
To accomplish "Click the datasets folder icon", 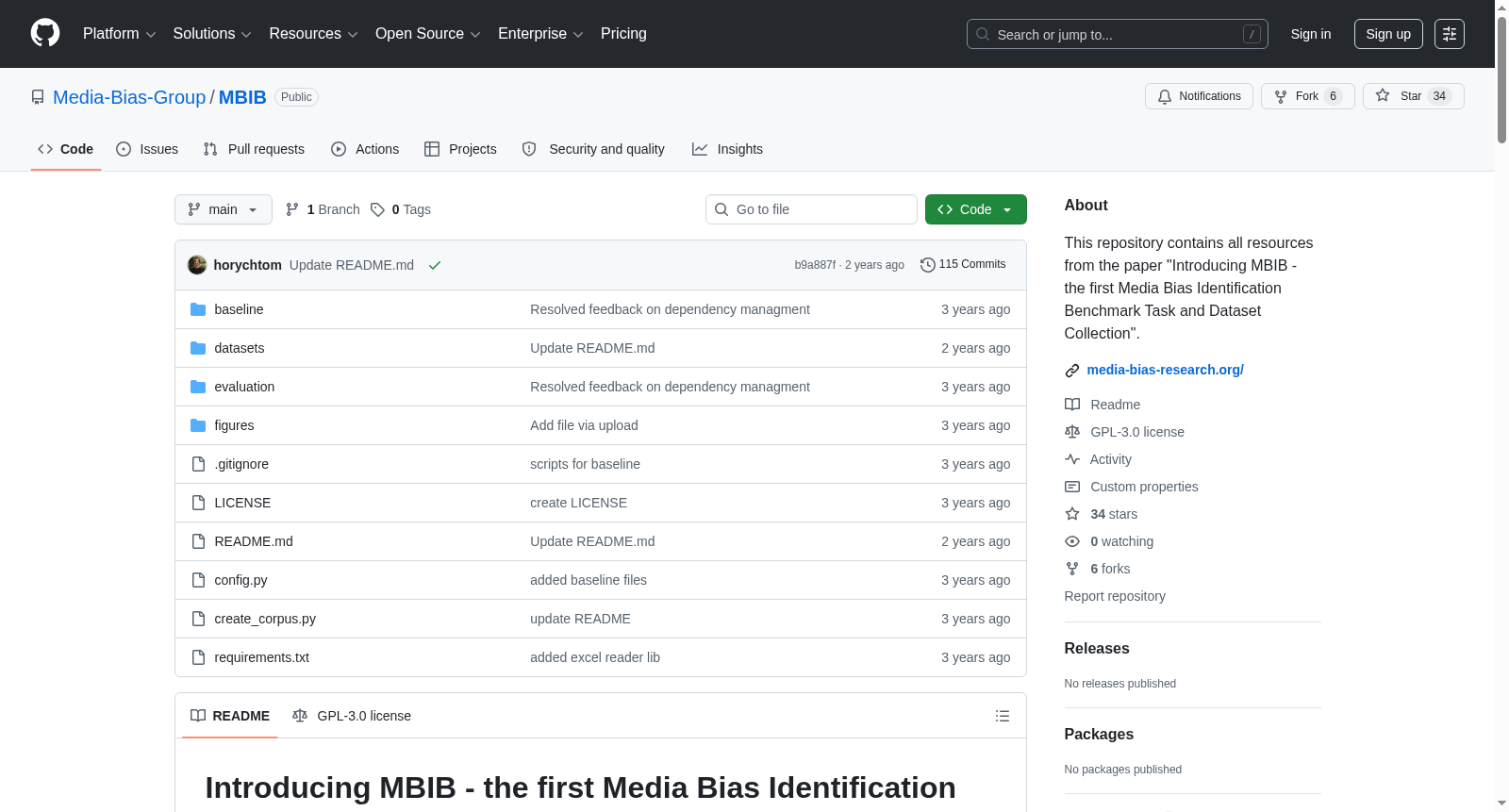I will 198,348.
